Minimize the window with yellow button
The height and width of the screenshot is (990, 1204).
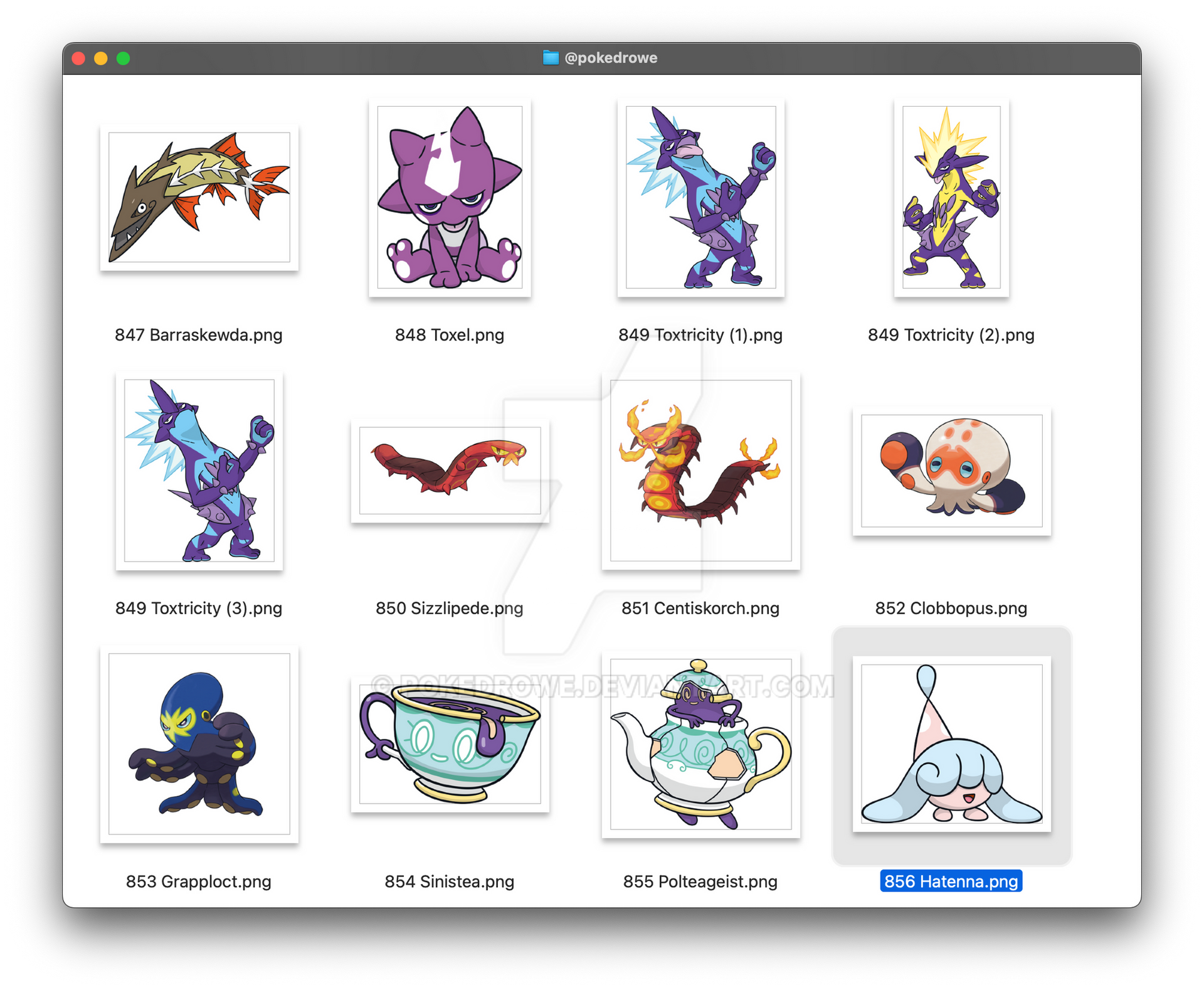(101, 58)
